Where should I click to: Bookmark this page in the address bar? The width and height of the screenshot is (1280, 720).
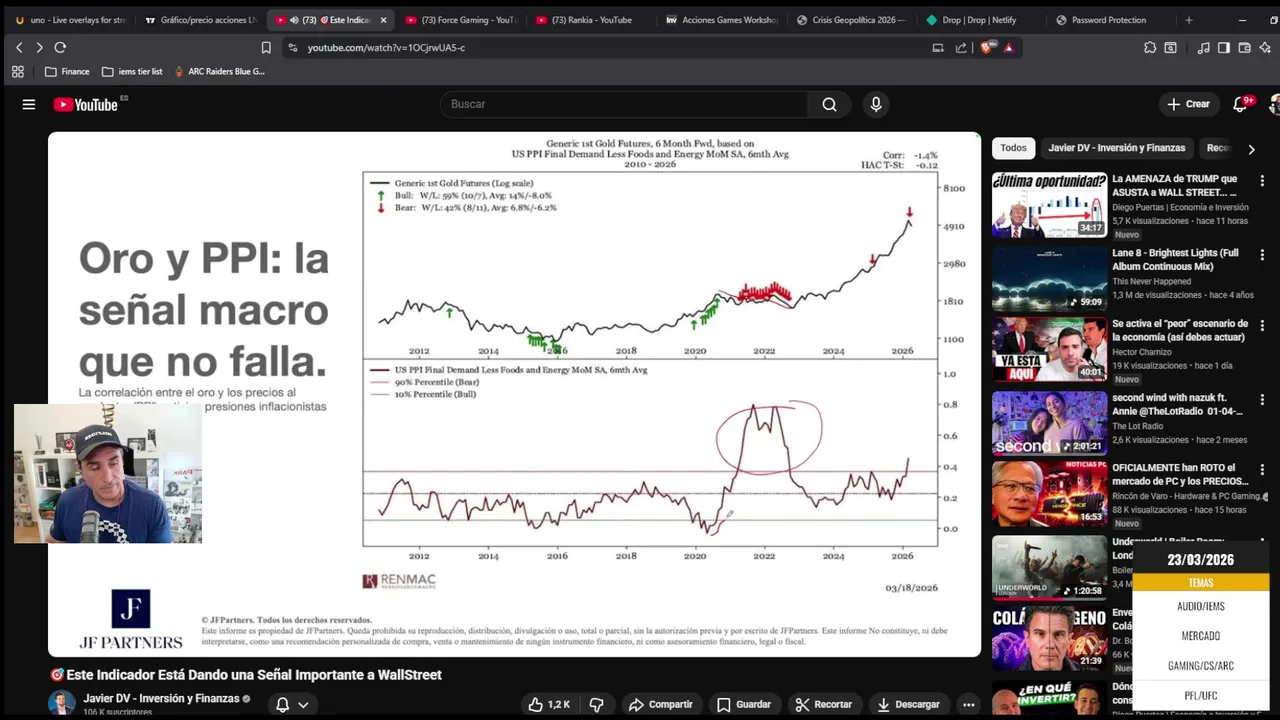tap(266, 47)
